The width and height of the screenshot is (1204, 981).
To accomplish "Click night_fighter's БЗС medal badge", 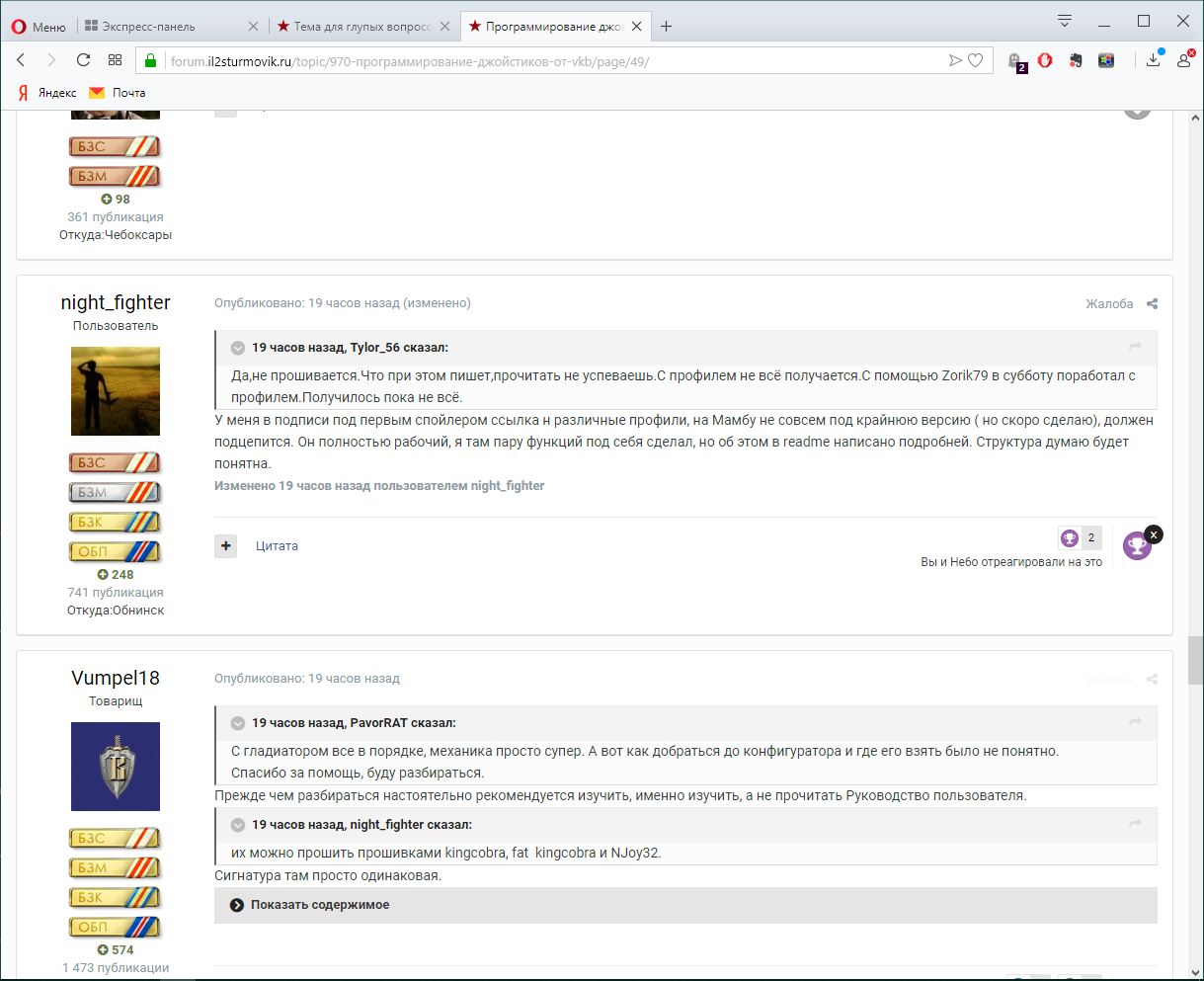I will 115,462.
